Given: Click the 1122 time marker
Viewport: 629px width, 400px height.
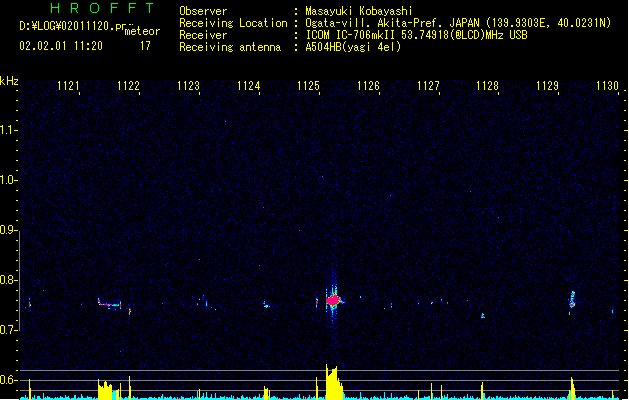Looking at the screenshot, I should tap(128, 86).
